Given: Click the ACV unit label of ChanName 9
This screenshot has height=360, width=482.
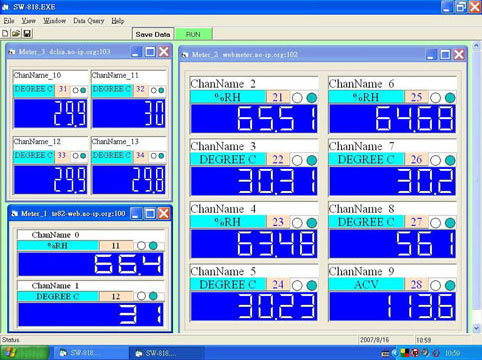Looking at the screenshot, I should point(366,284).
